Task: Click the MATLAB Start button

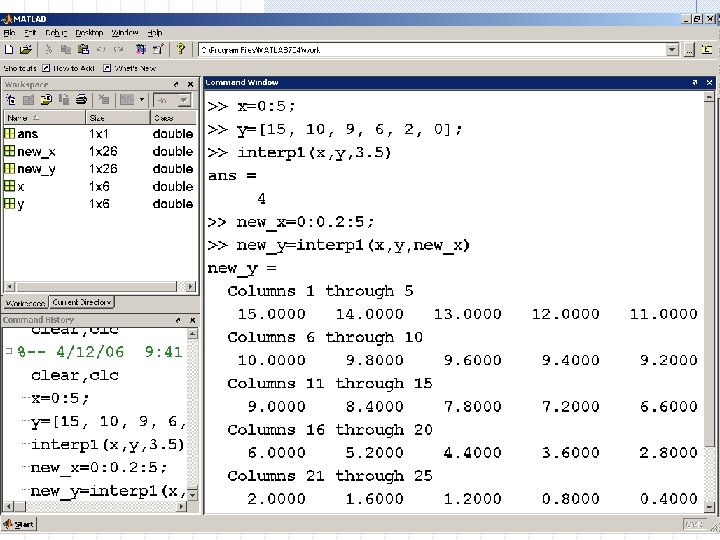Action: (x=19, y=524)
